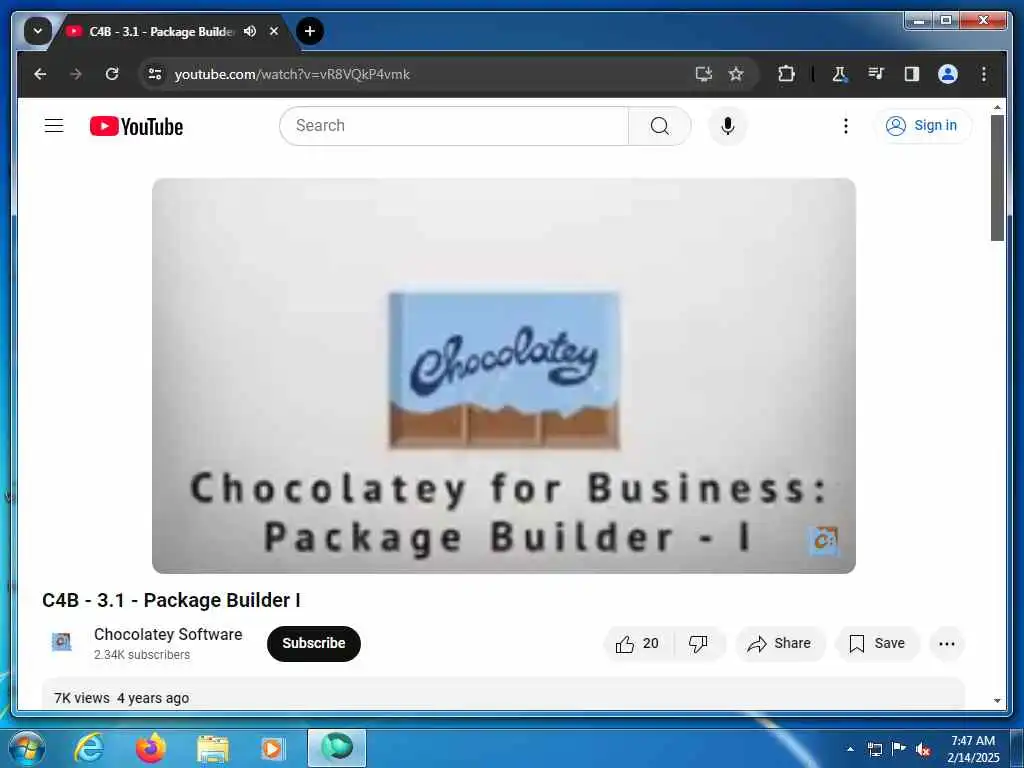Click the video title C4B - 3.1 - Package Builder I
Screen dimensions: 1024x768
pyautogui.click(x=171, y=600)
